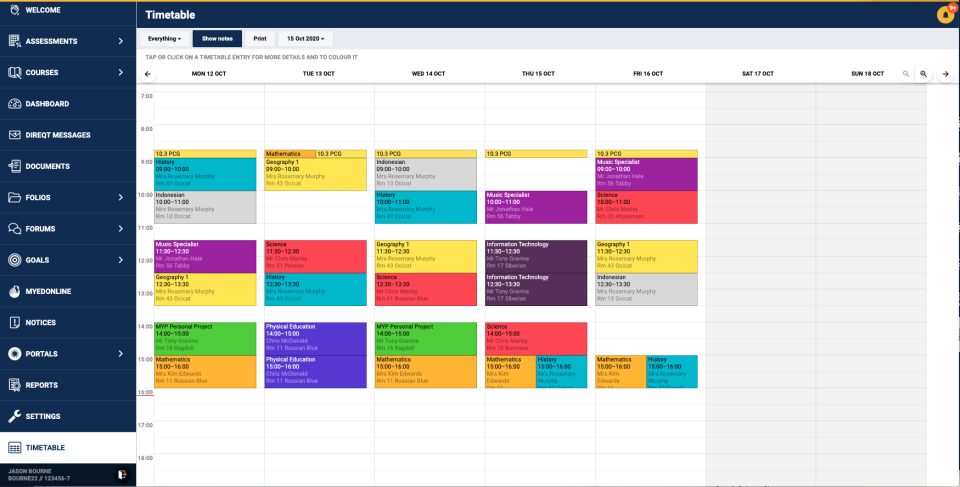Open Friday 15:00 History entry
This screenshot has height=487, width=960.
click(672, 372)
